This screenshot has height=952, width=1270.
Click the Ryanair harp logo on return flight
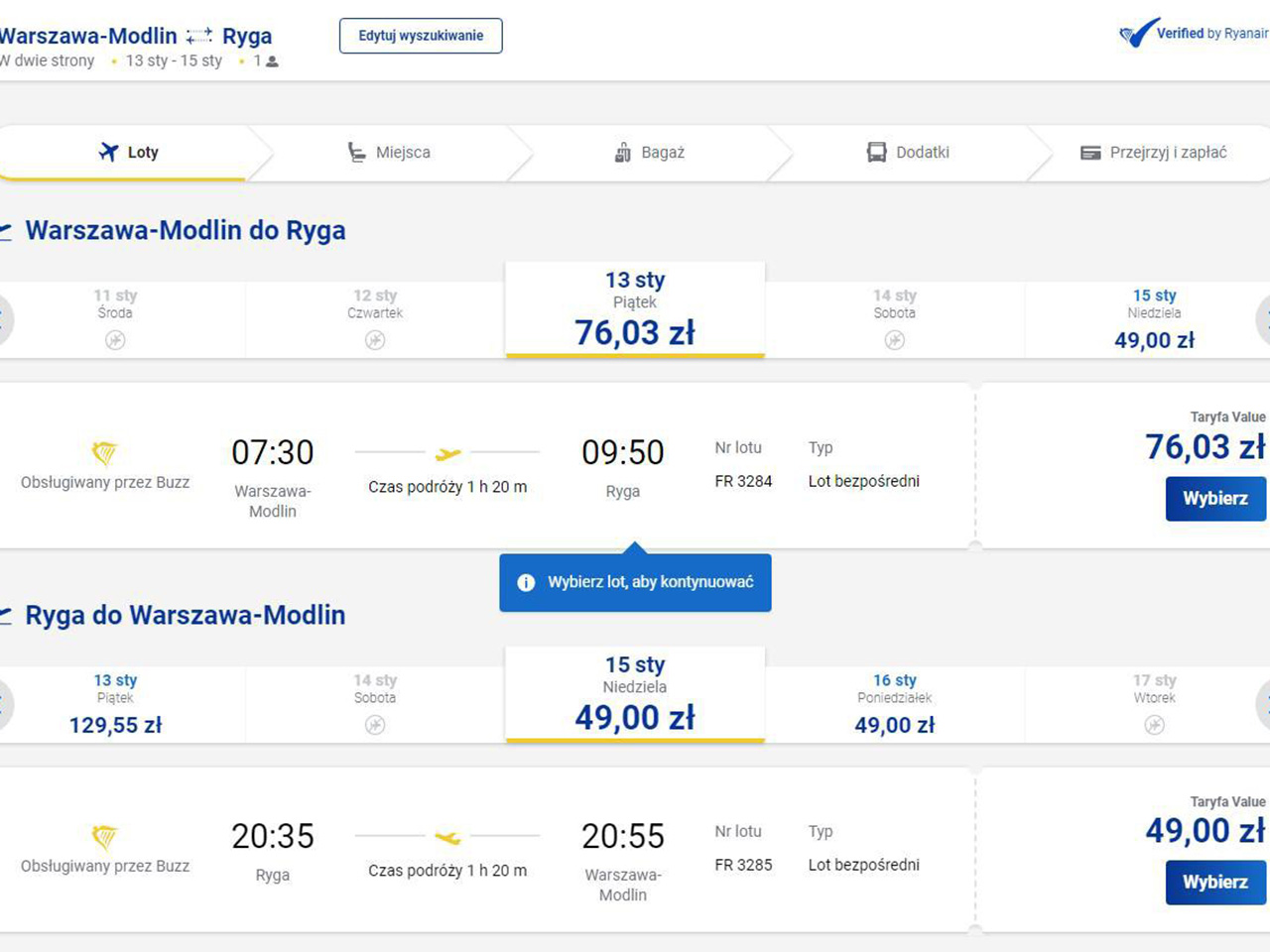104,837
